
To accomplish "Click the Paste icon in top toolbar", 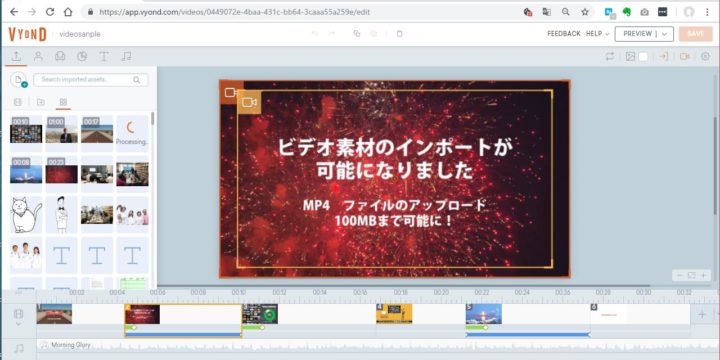I will pos(373,34).
